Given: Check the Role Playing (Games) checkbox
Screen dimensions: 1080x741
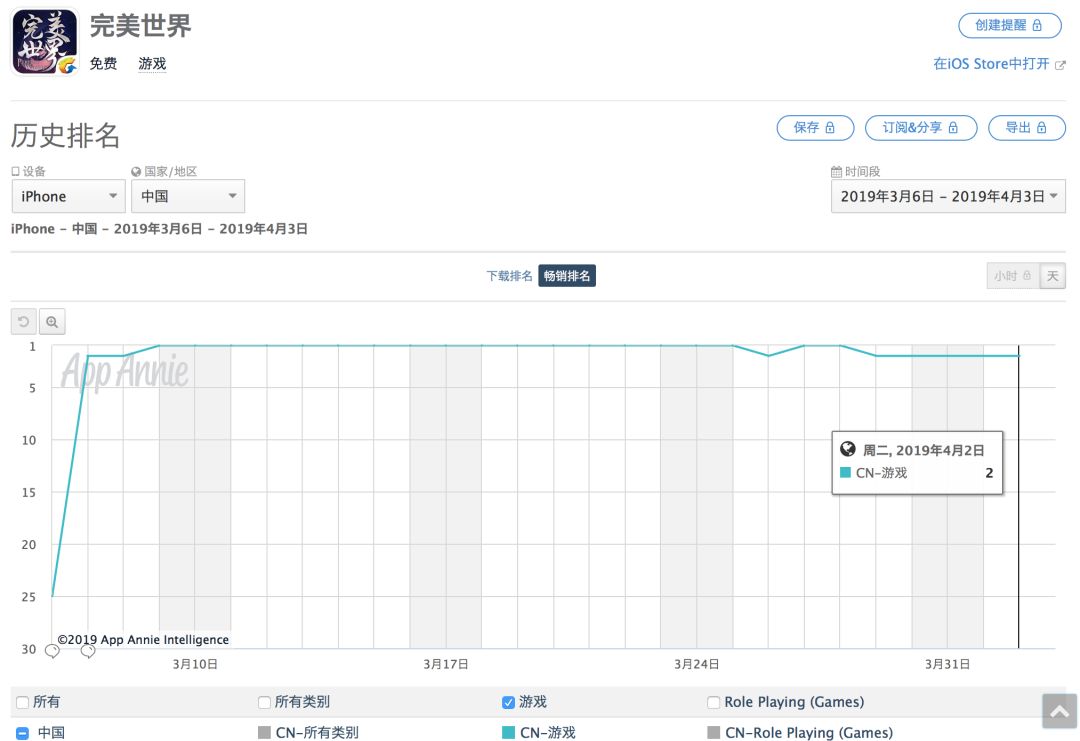Looking at the screenshot, I should 714,702.
